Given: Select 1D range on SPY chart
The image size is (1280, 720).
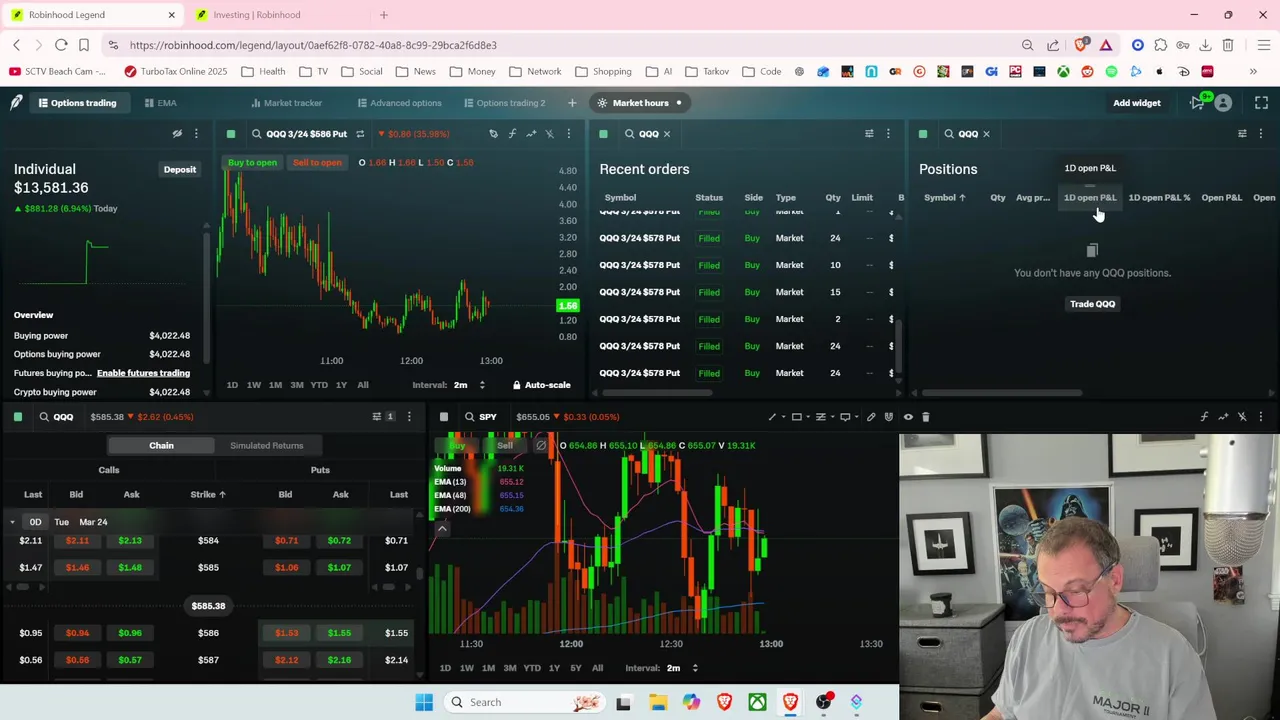Looking at the screenshot, I should click(445, 668).
